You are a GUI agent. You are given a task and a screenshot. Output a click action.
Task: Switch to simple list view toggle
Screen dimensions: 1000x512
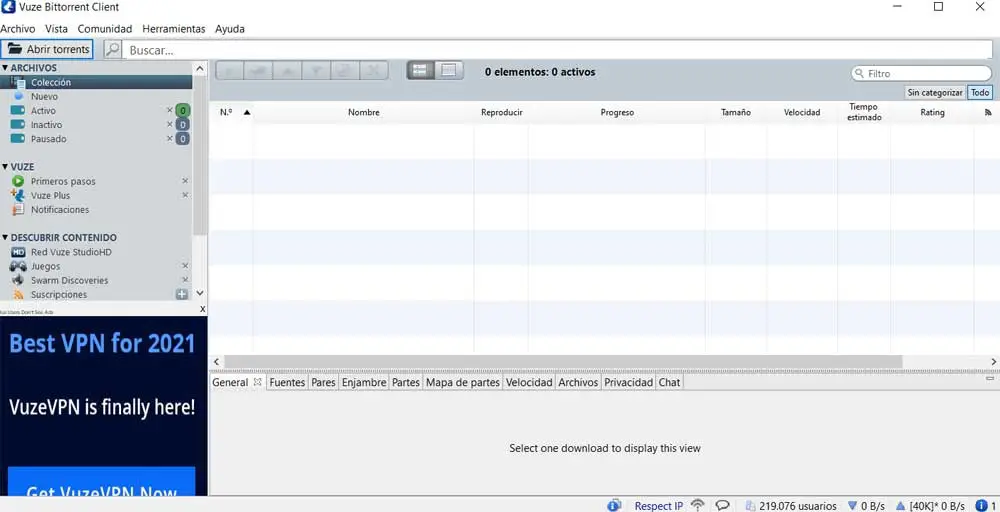pos(420,71)
